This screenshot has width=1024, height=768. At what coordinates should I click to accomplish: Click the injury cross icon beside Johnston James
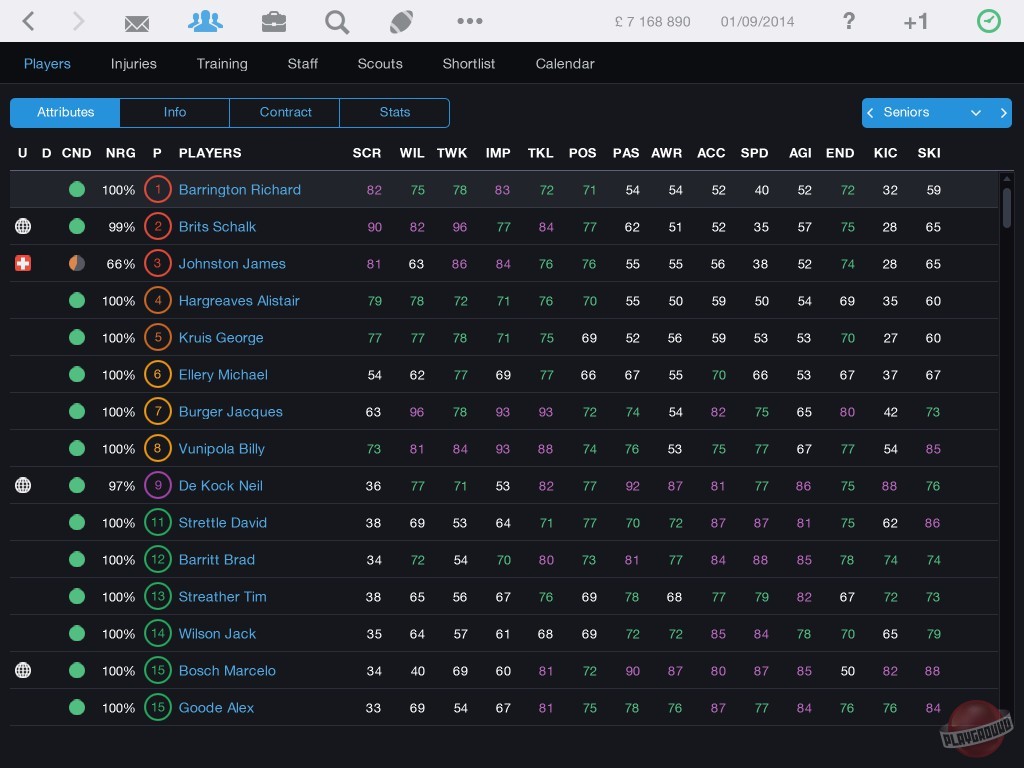click(23, 264)
